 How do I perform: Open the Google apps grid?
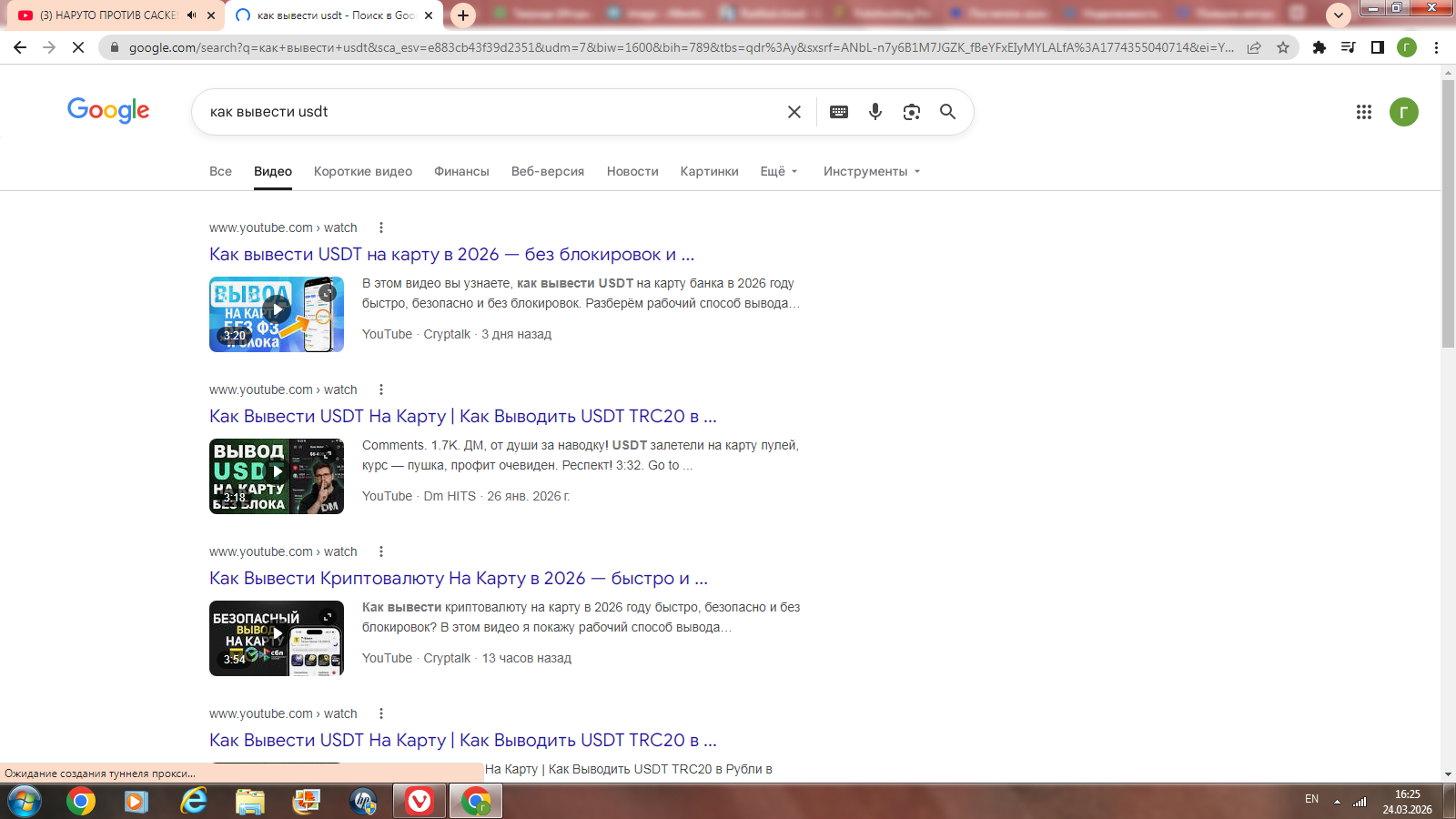tap(1364, 112)
